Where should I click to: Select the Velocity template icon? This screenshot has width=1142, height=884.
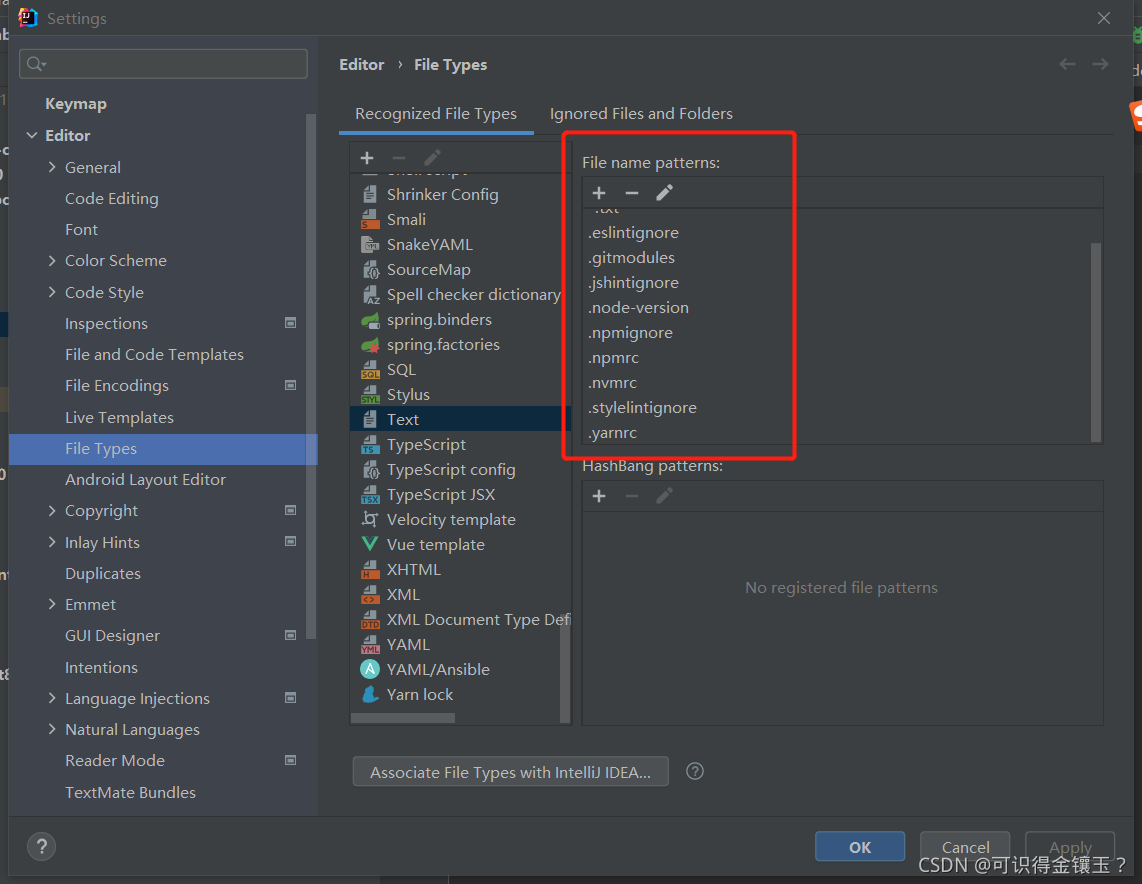[x=370, y=519]
